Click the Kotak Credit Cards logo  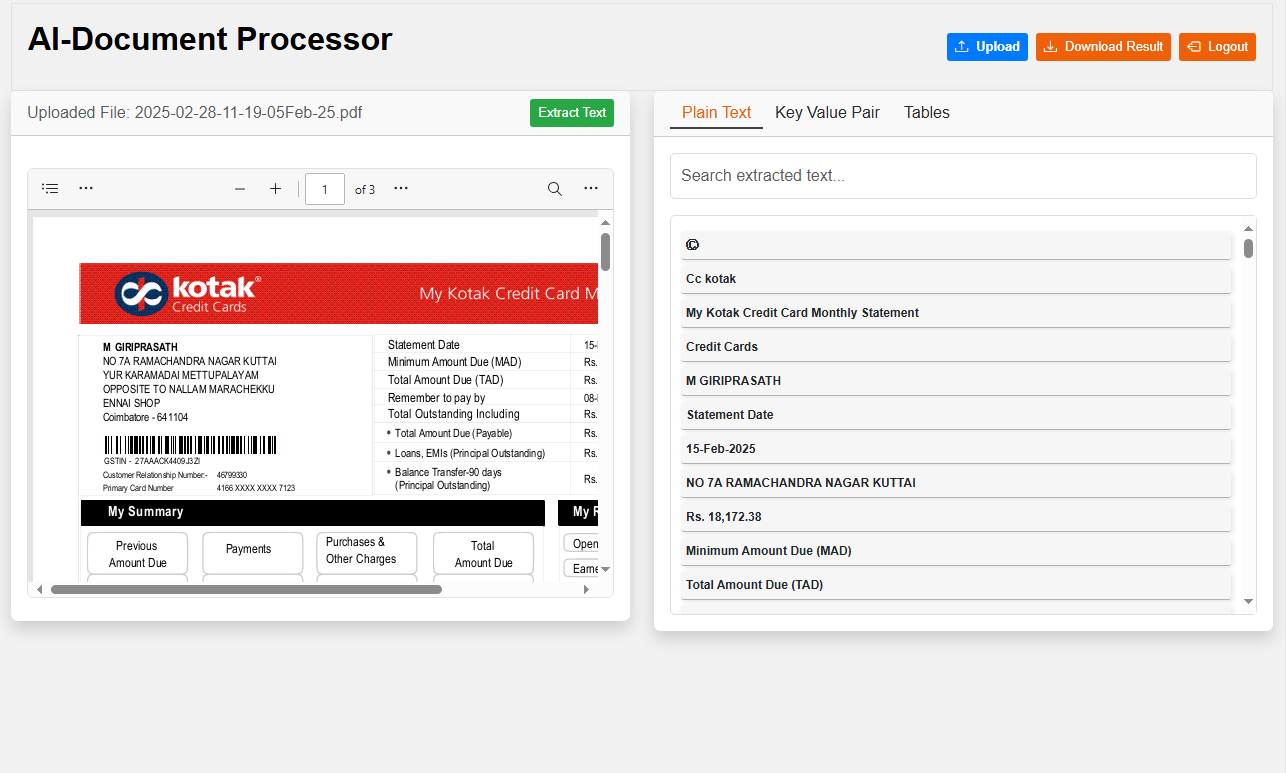(x=188, y=293)
